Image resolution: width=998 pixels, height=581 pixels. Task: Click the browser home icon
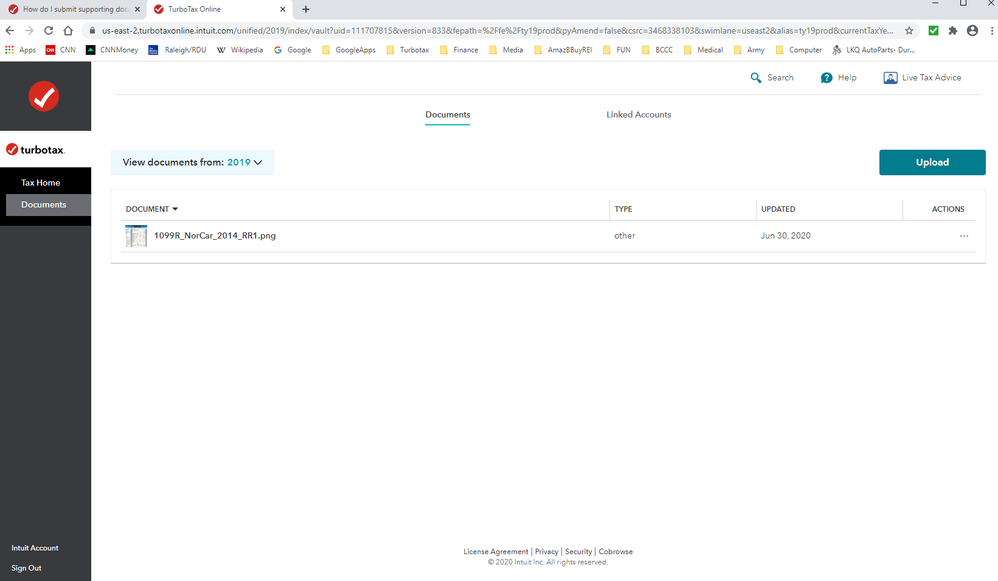[68, 31]
